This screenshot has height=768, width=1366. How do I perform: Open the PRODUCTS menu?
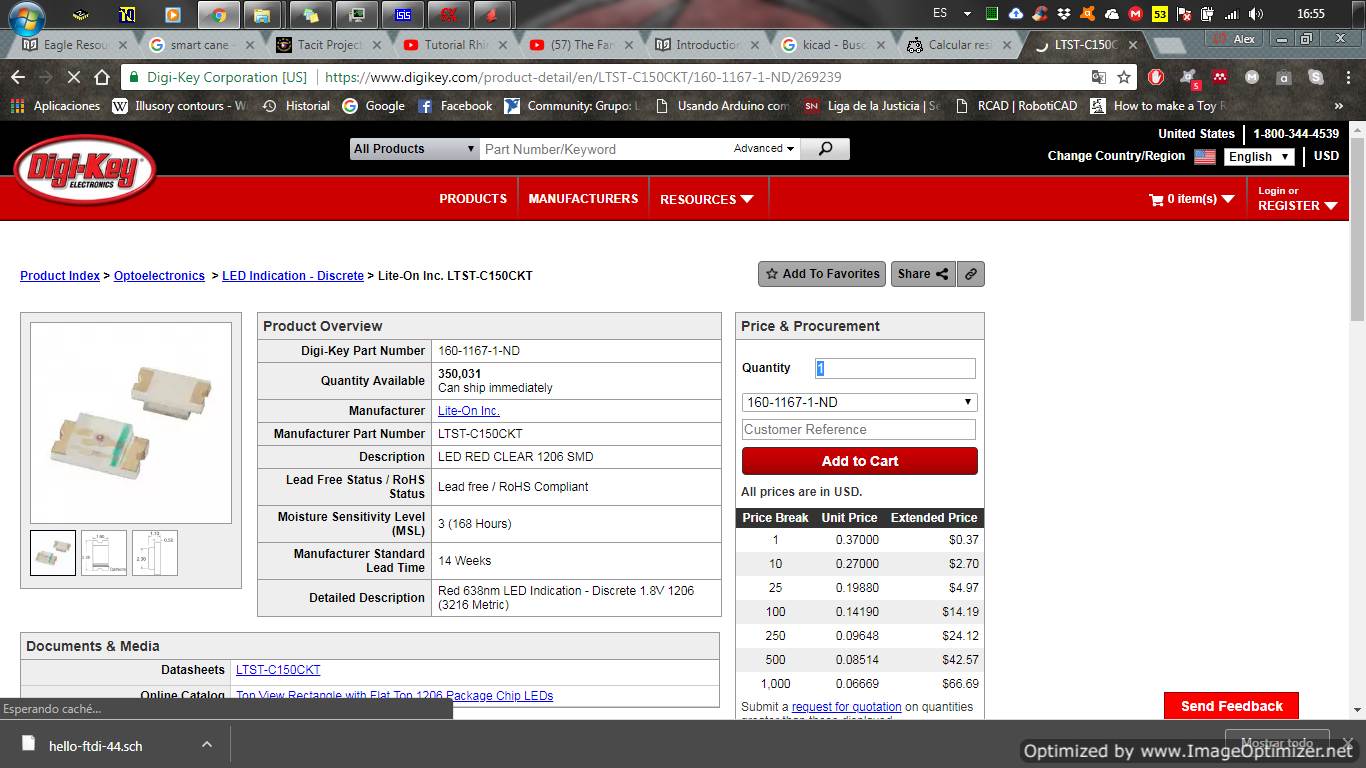pyautogui.click(x=473, y=199)
